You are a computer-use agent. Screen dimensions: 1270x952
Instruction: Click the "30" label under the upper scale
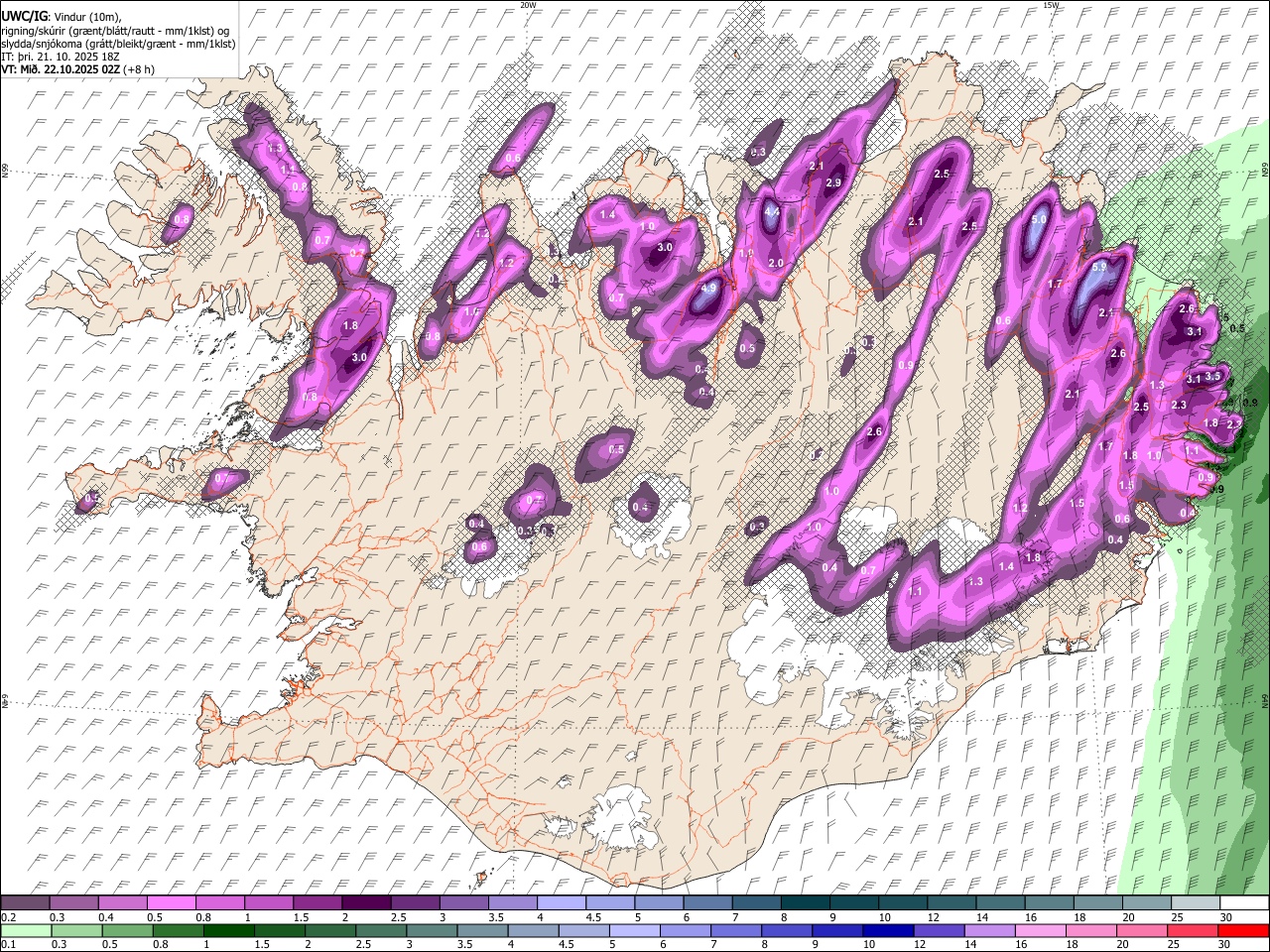[x=1225, y=917]
